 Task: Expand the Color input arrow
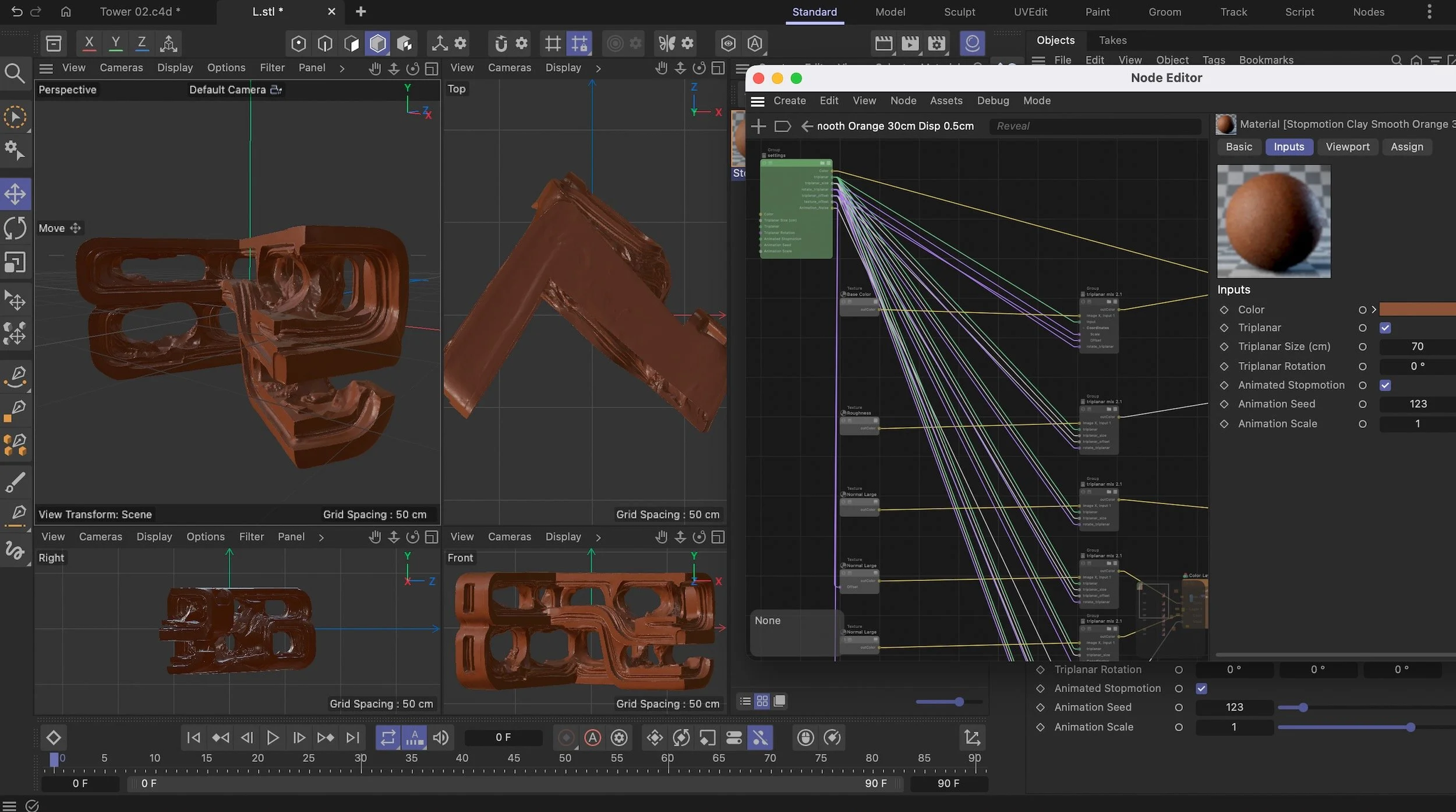click(x=1374, y=310)
